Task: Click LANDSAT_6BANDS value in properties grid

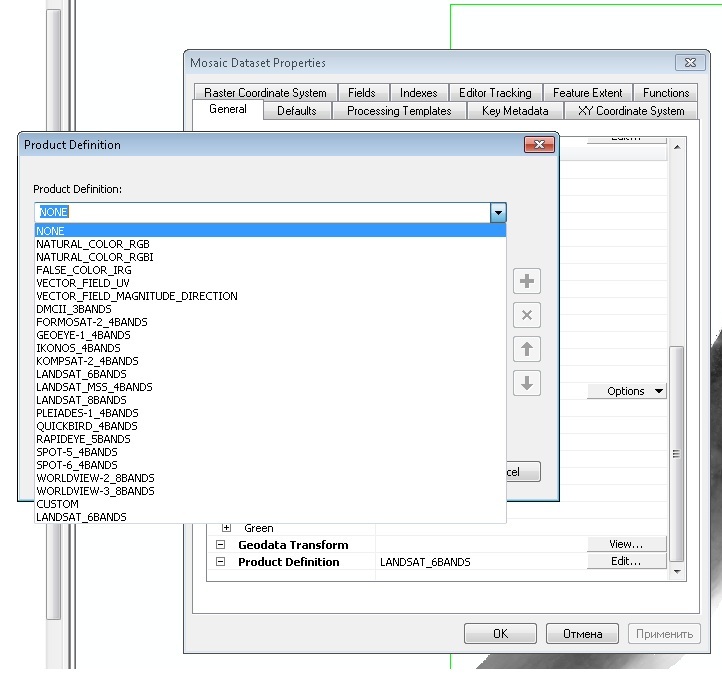Action: pyautogui.click(x=425, y=562)
